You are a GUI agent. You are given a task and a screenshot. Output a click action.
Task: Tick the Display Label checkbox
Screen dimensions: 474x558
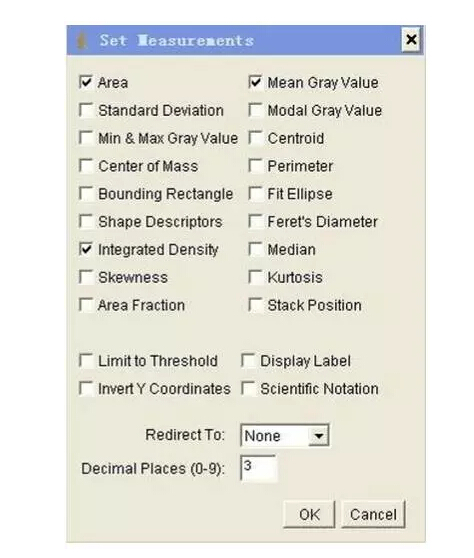coord(248,360)
